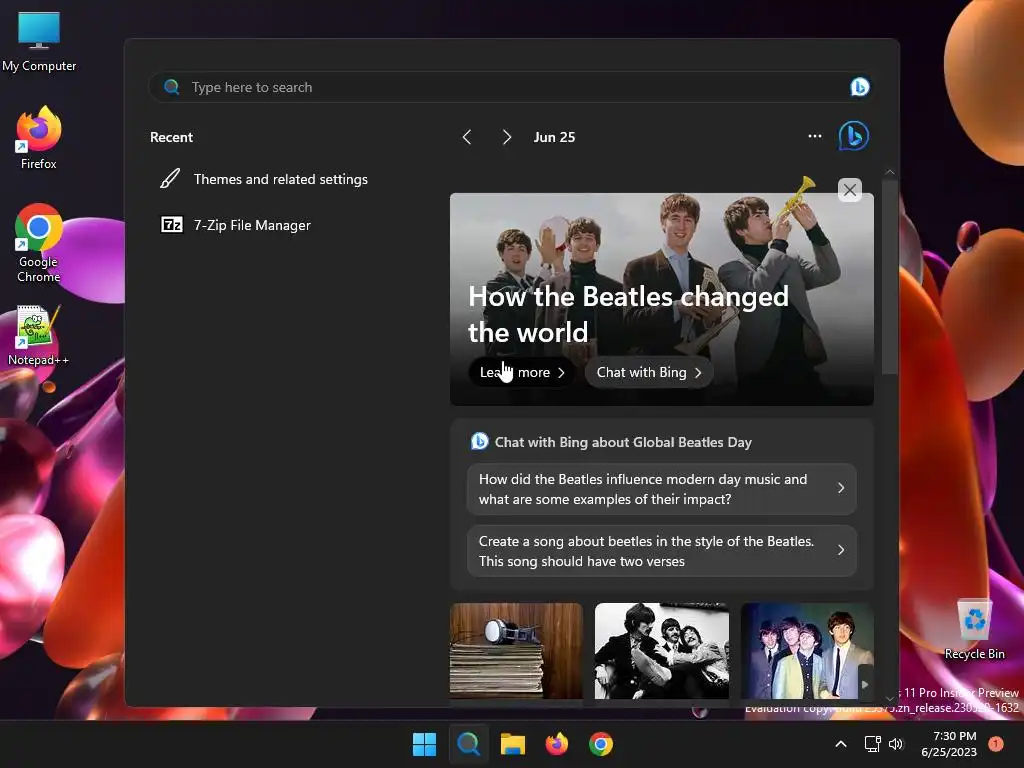Dismiss the Beatles card with X button

point(850,190)
